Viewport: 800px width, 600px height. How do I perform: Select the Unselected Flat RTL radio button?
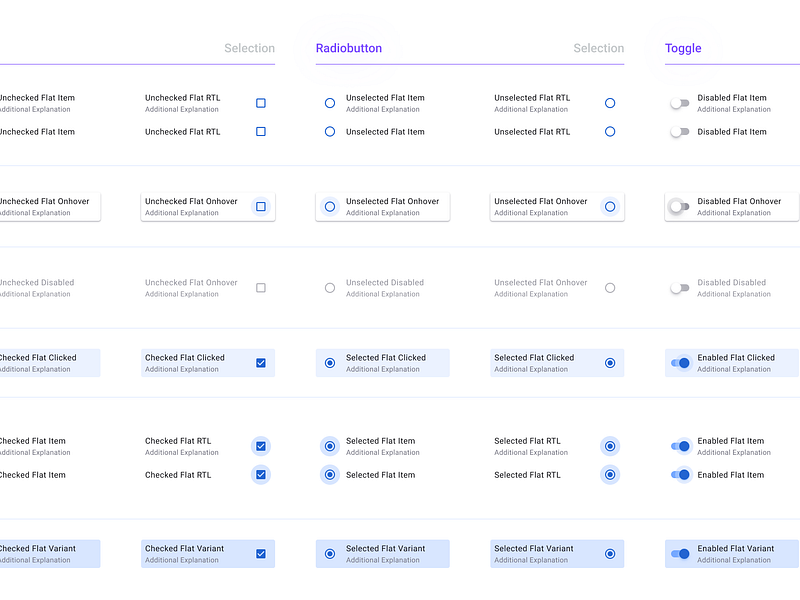point(610,103)
